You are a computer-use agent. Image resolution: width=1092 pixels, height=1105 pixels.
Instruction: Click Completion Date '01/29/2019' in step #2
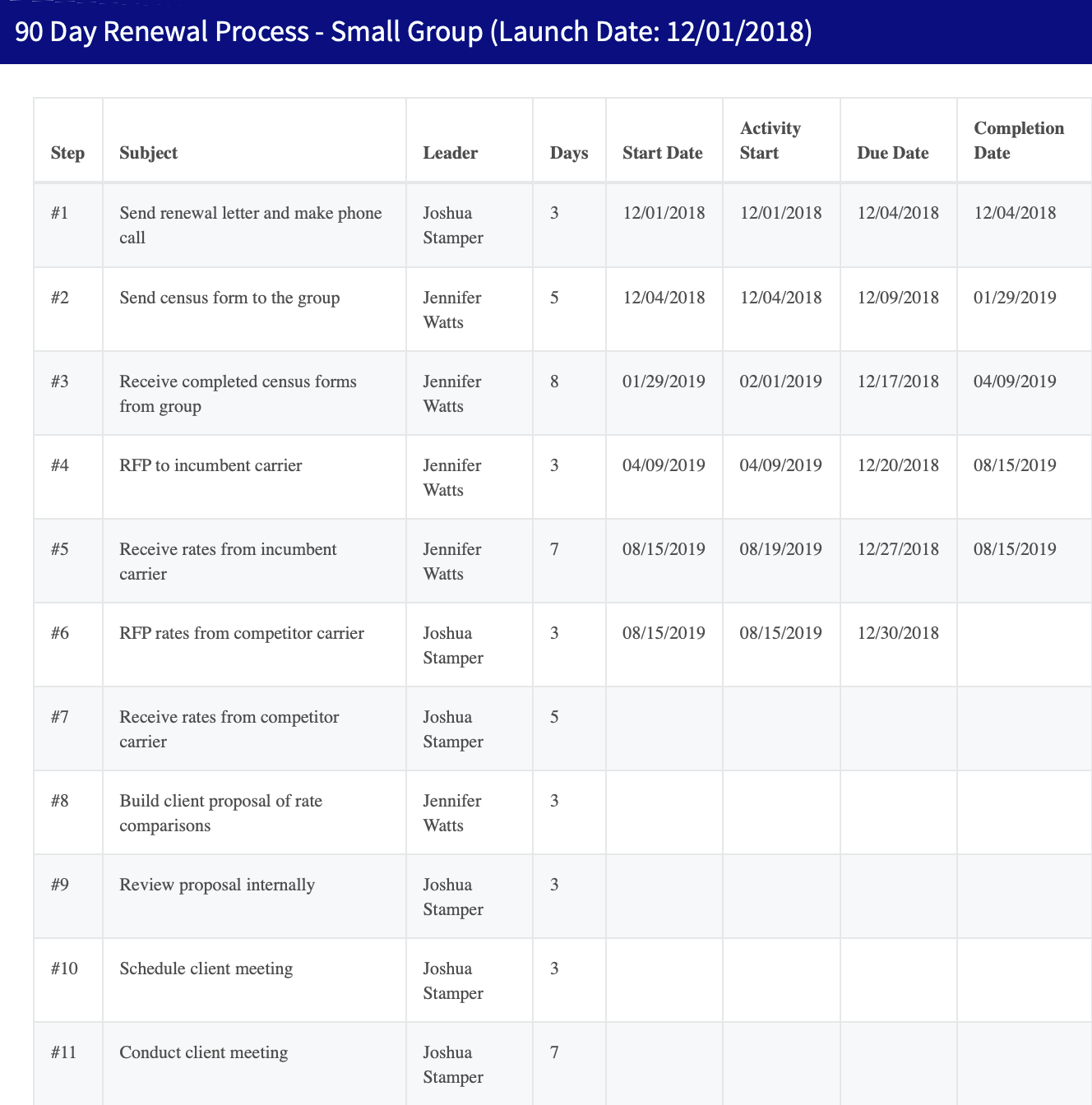(1015, 298)
